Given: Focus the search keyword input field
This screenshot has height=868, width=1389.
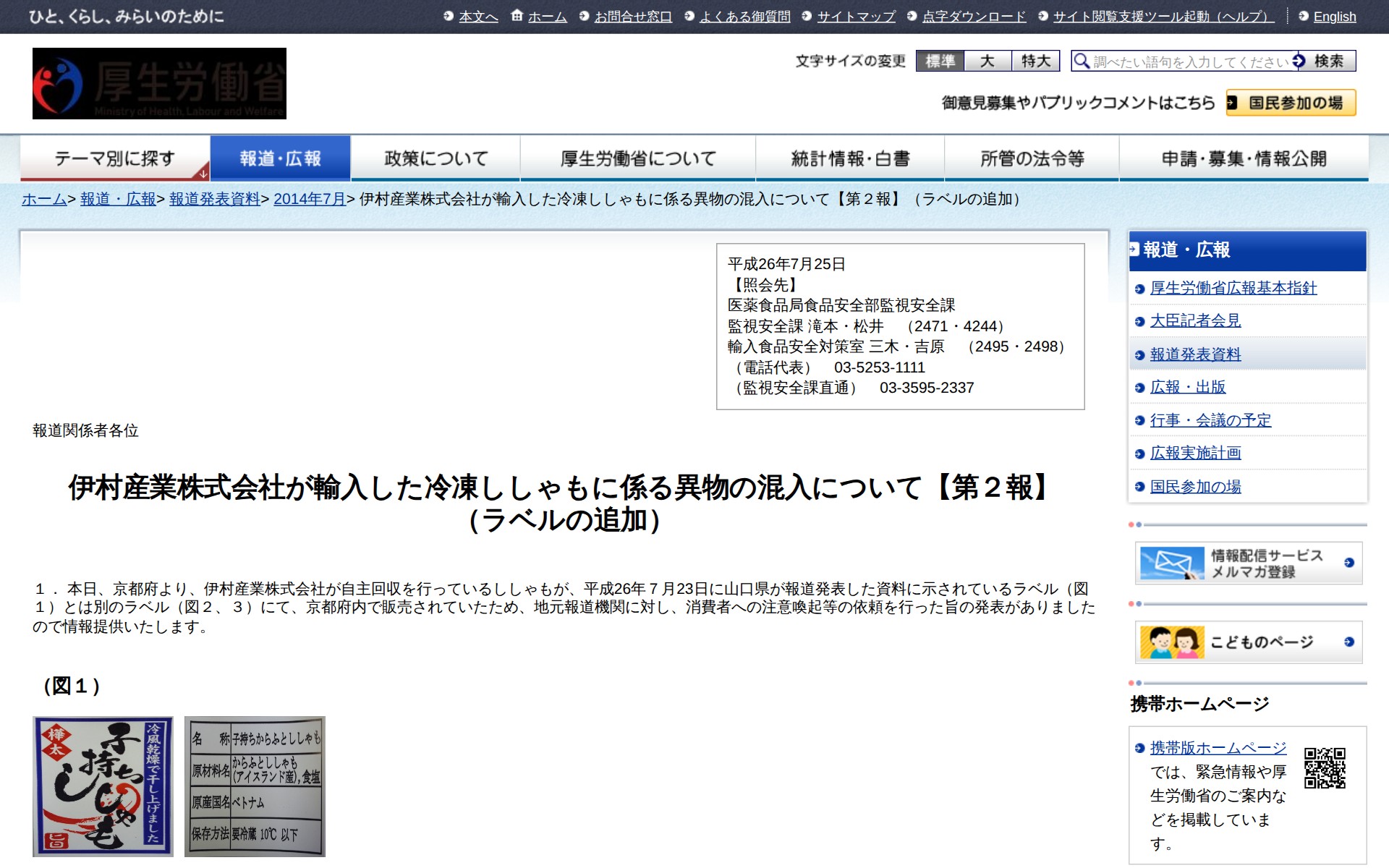Looking at the screenshot, I should click(x=1190, y=61).
